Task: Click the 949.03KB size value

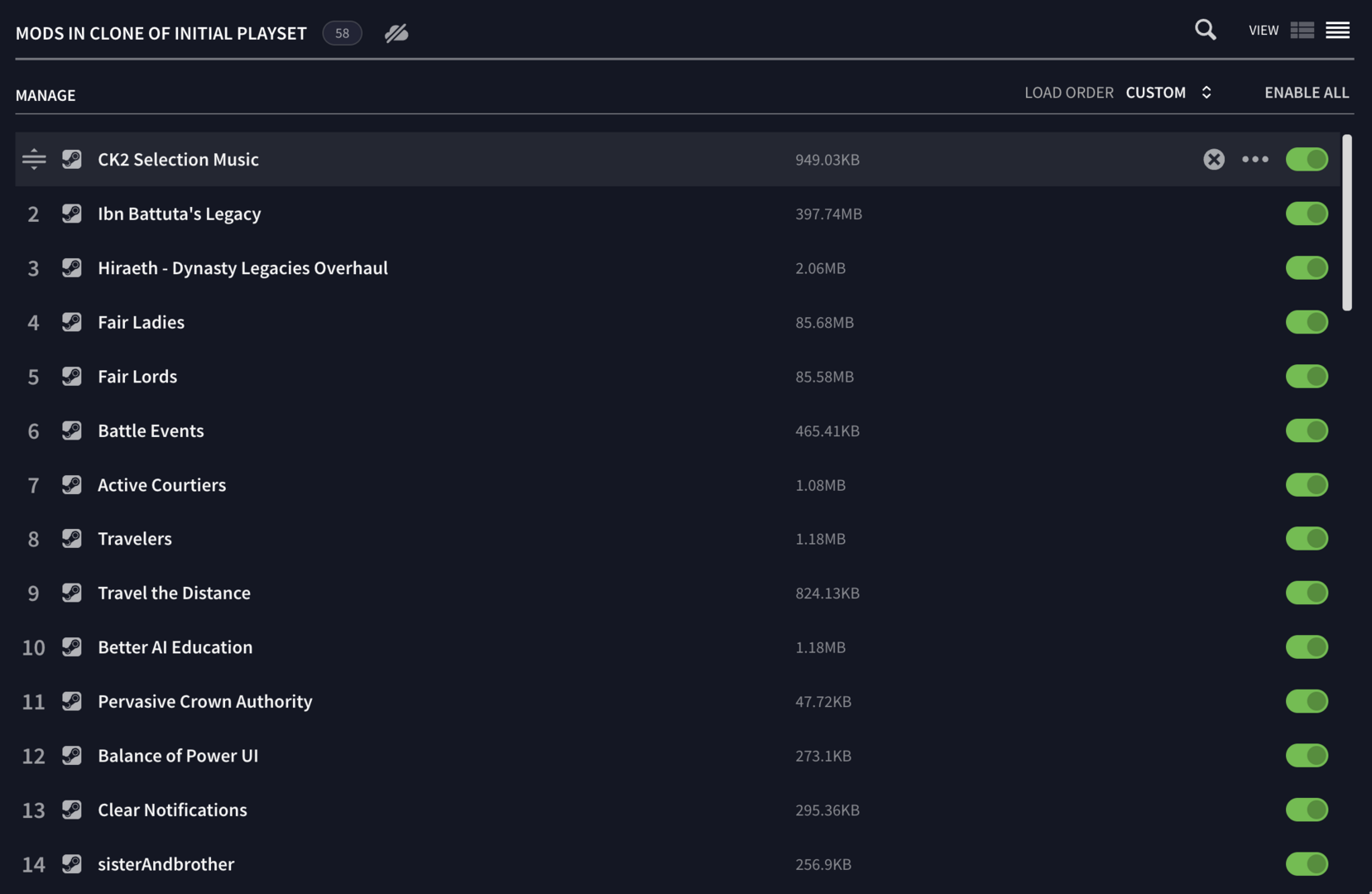Action: coord(828,159)
